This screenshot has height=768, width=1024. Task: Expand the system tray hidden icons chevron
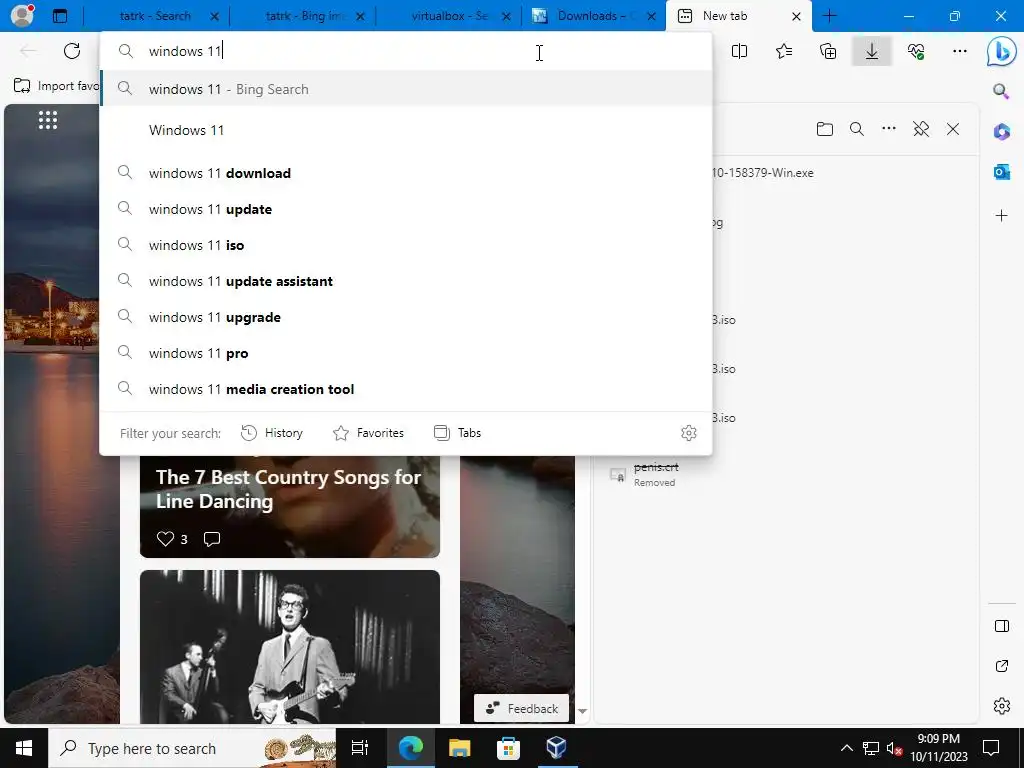coord(846,748)
